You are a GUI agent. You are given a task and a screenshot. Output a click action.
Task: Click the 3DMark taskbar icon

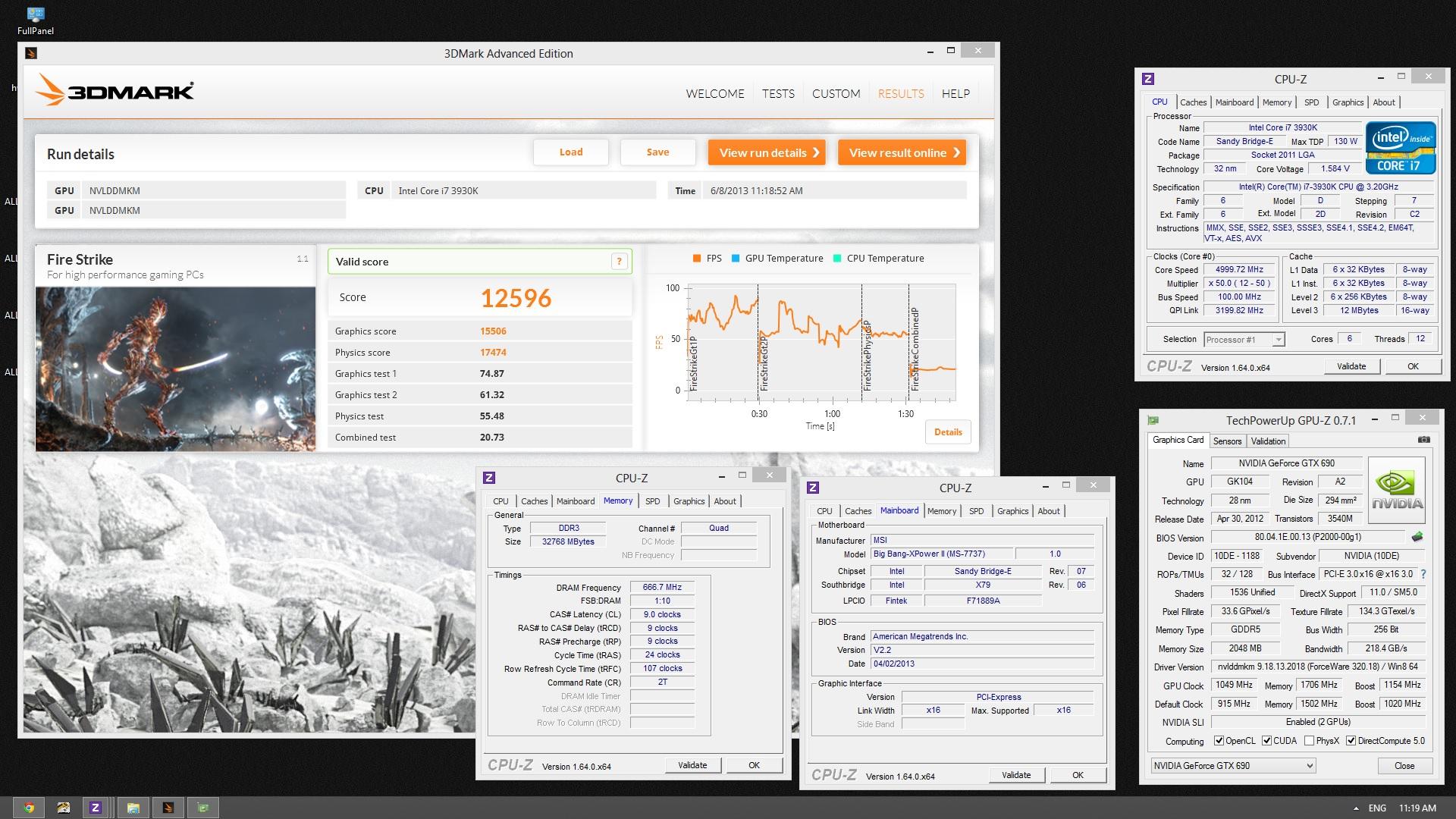[x=168, y=808]
